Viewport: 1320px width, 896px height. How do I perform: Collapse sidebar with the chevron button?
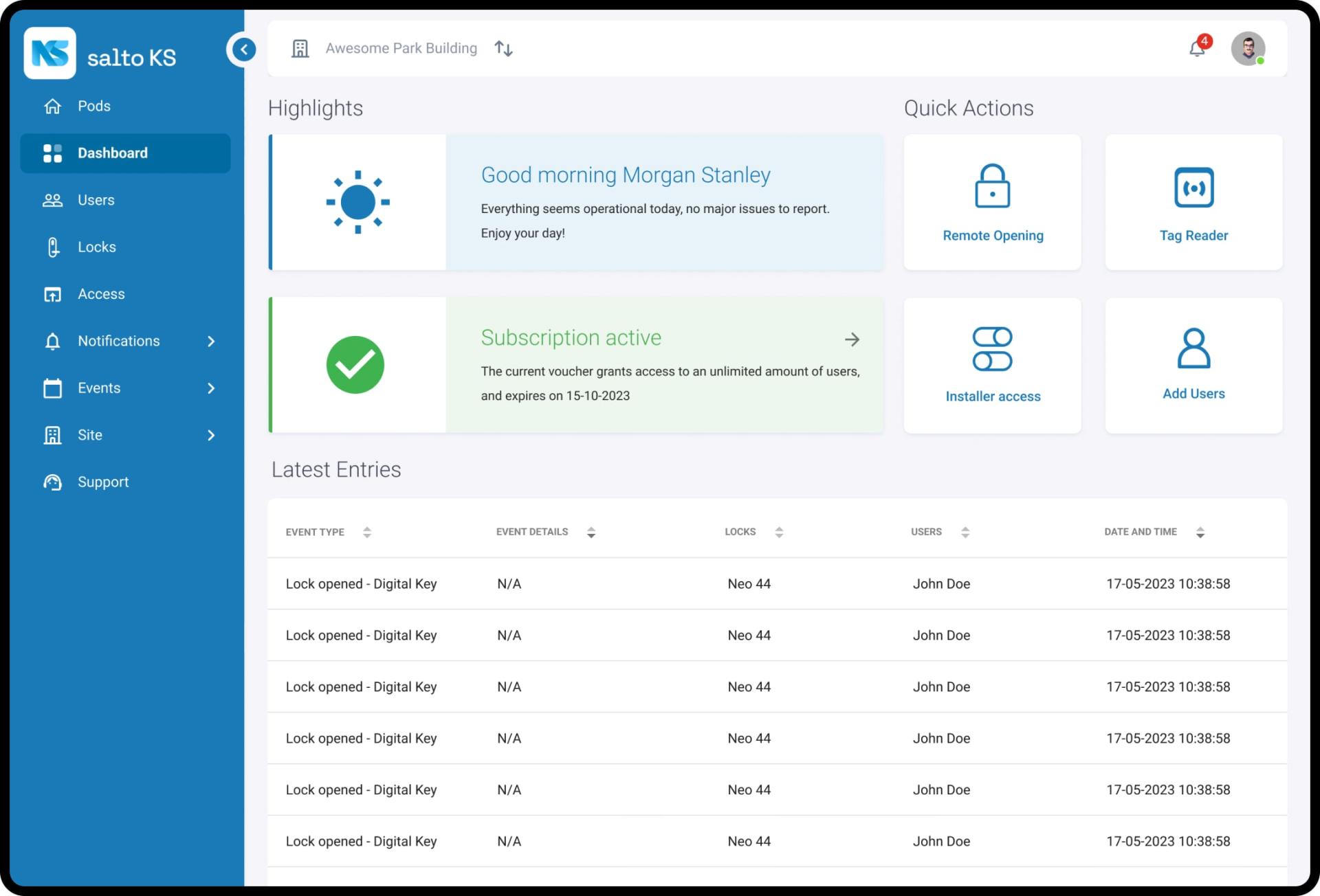(243, 49)
